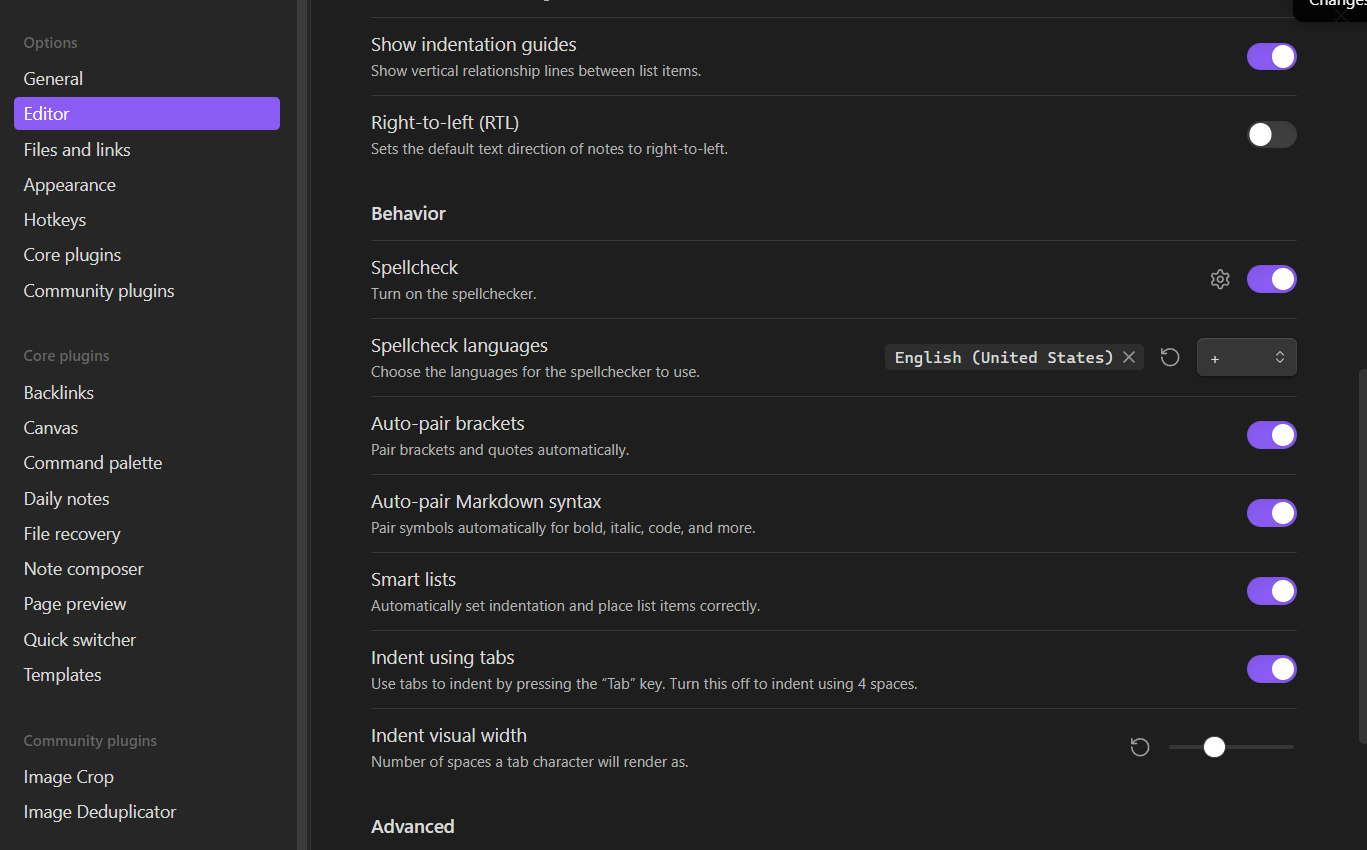Click the settings content vertical scrollbar

1361,555
